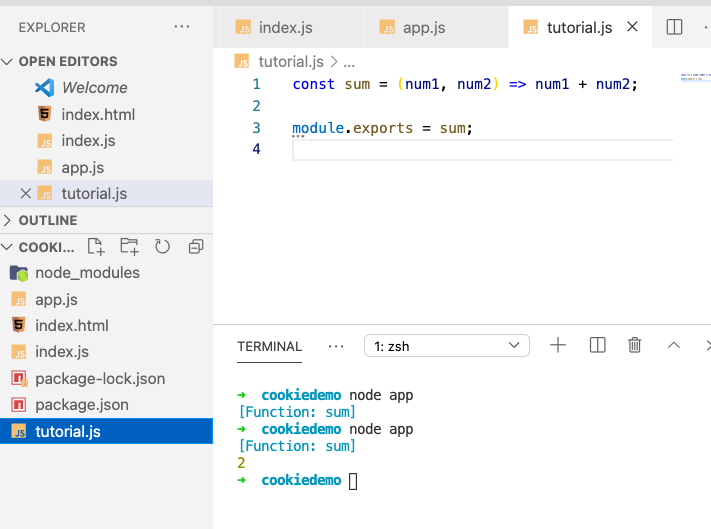This screenshot has height=529, width=711.
Task: Maximize the panel with up chevron
Action: coord(674,345)
